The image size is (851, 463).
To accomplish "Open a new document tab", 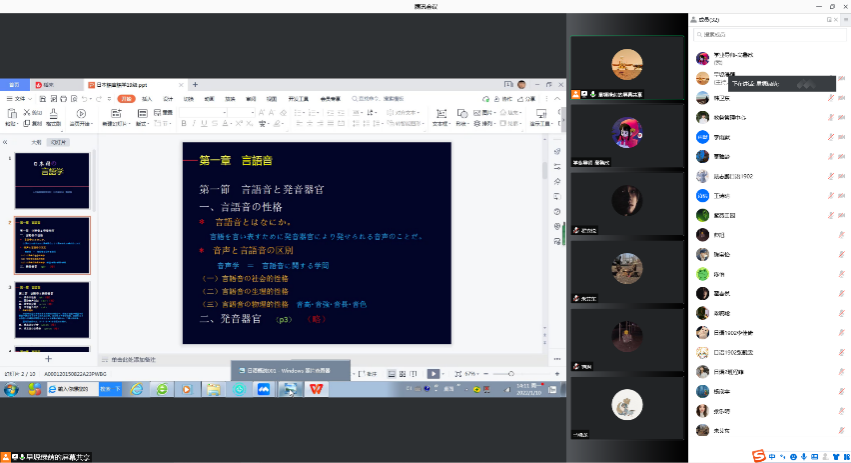I will (195, 85).
